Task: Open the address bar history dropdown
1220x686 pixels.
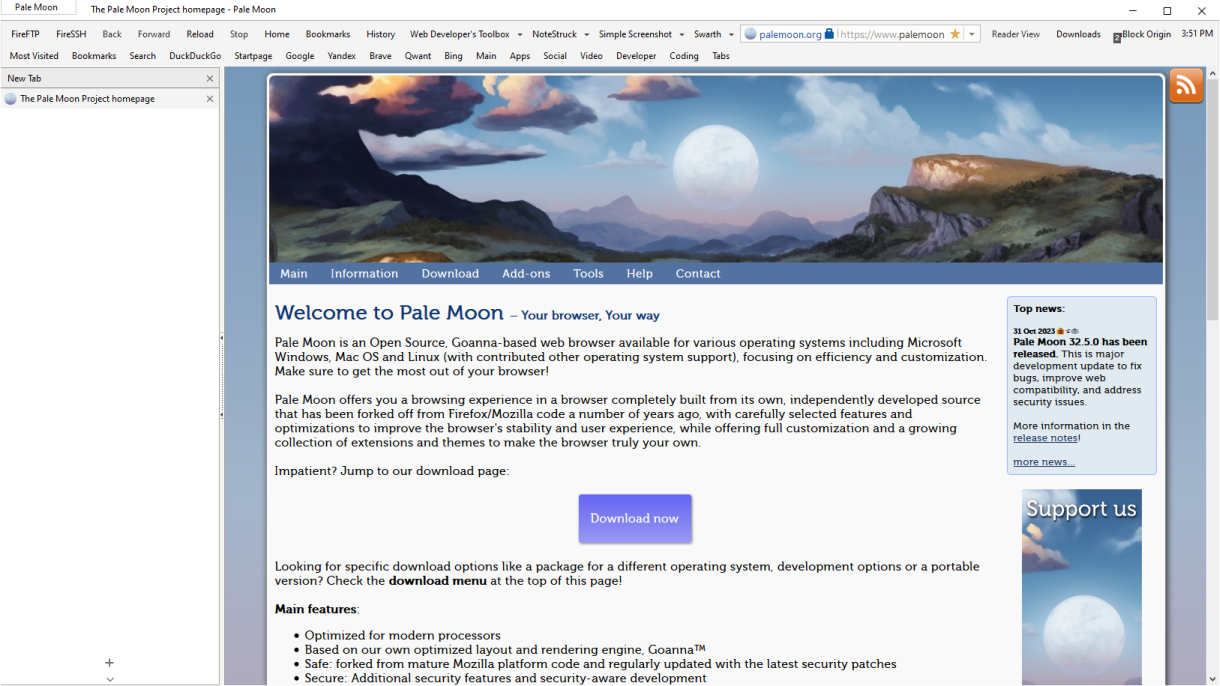Action: [972, 34]
